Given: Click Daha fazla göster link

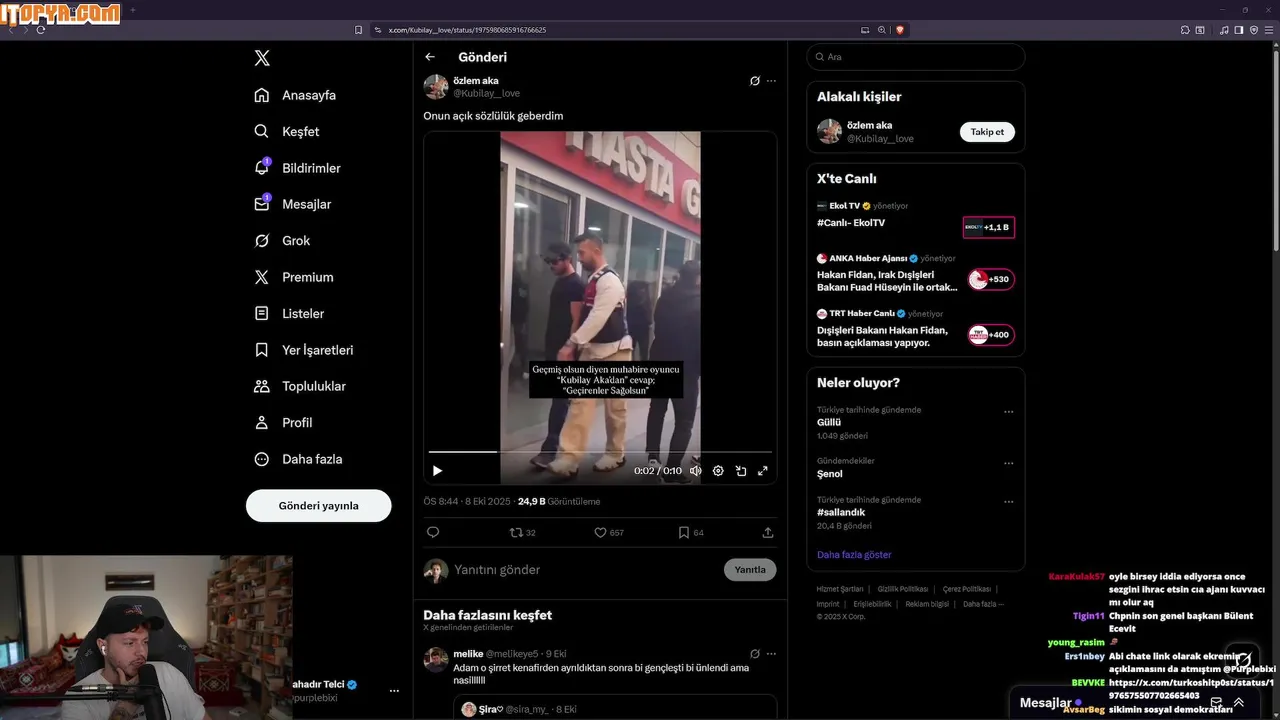Looking at the screenshot, I should tap(854, 555).
